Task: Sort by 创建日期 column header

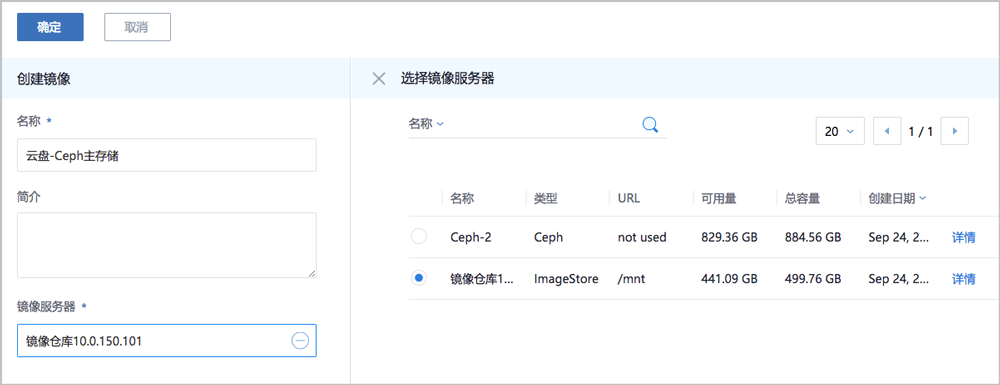Action: pyautogui.click(x=897, y=198)
